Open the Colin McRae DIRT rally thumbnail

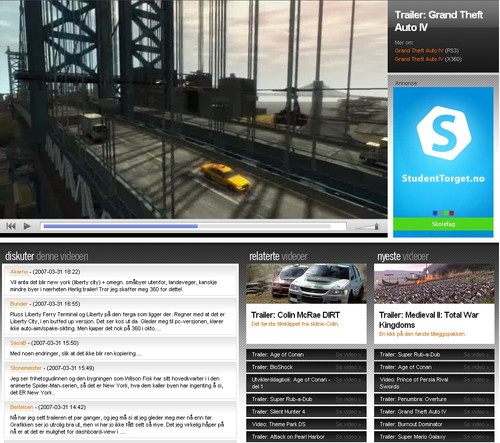(x=306, y=284)
